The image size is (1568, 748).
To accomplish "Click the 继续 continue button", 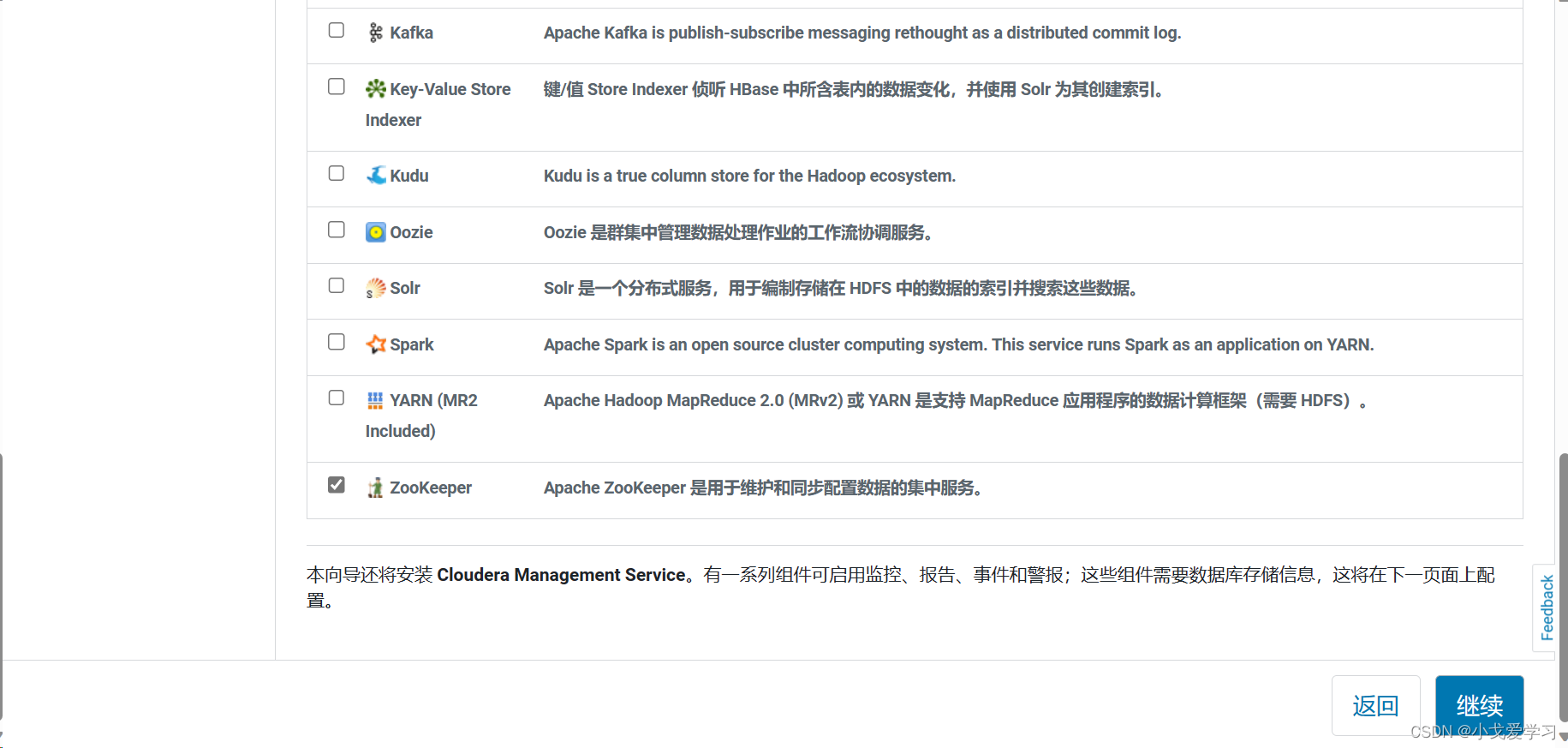I will 1479,705.
